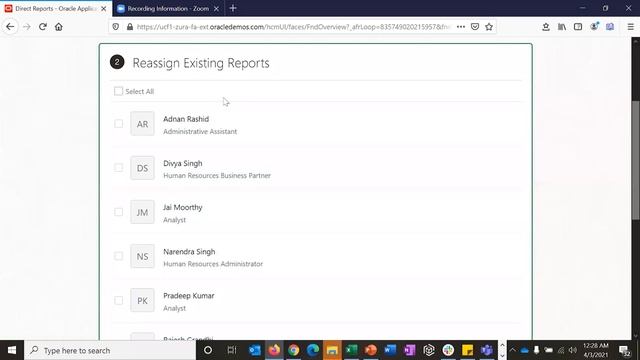Click the name Adnan Rashid
640x360 pixels.
(x=186, y=119)
